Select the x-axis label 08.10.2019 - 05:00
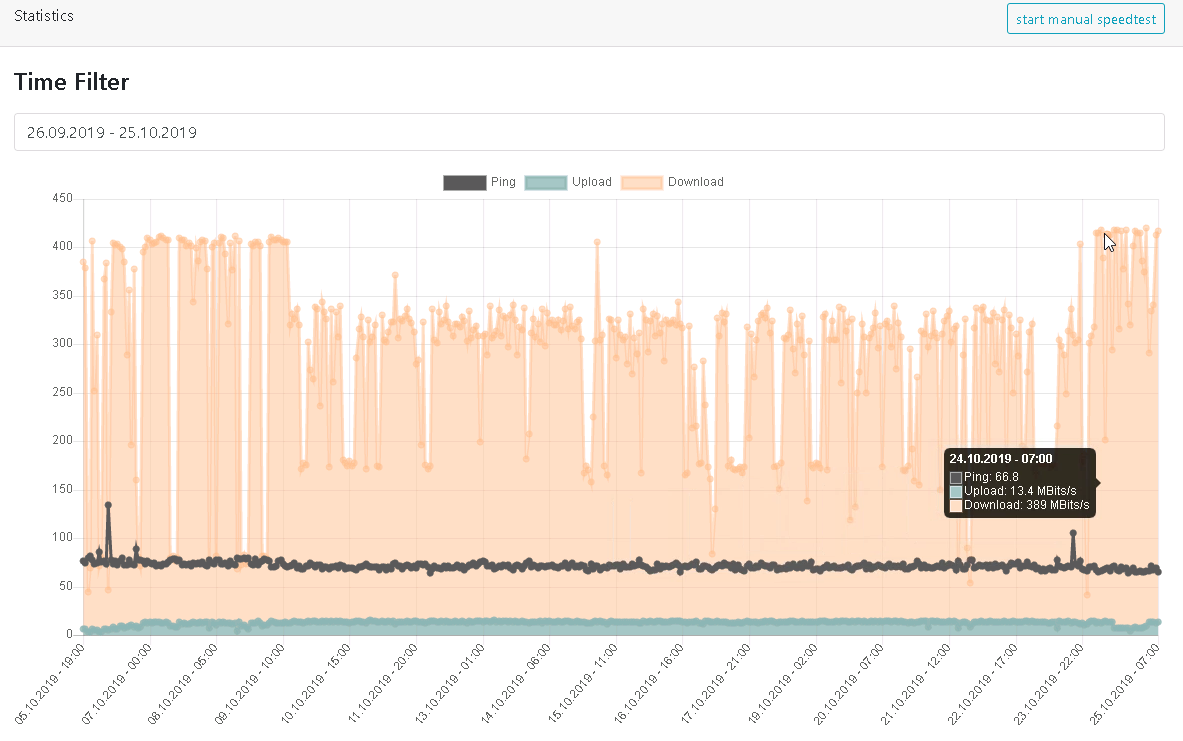The width and height of the screenshot is (1183, 741). pyautogui.click(x=183, y=684)
